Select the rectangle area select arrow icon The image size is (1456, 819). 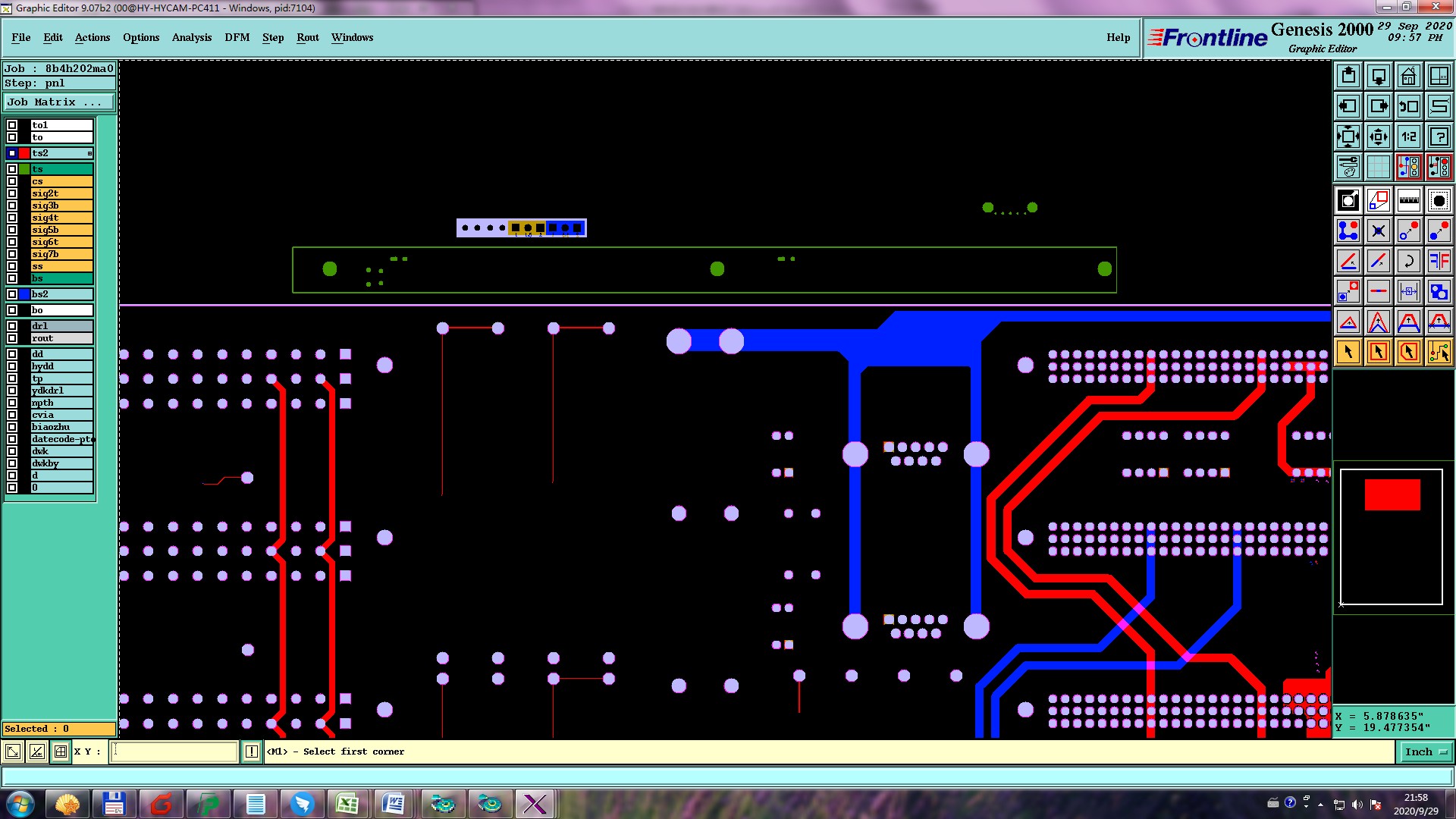point(1378,352)
